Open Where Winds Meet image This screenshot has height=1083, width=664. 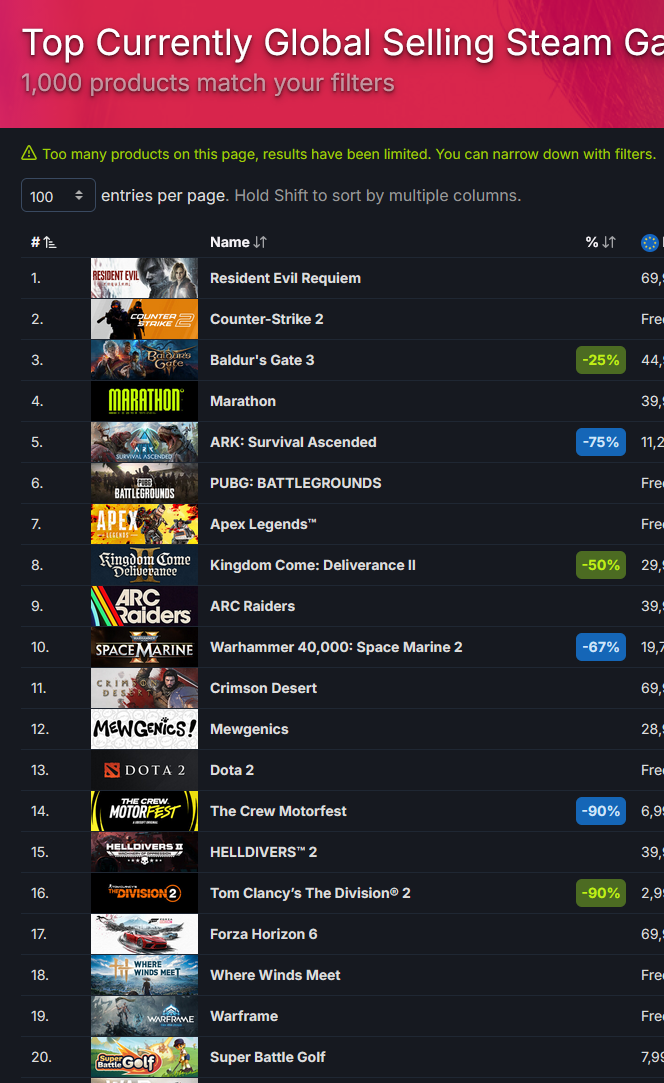[144, 975]
